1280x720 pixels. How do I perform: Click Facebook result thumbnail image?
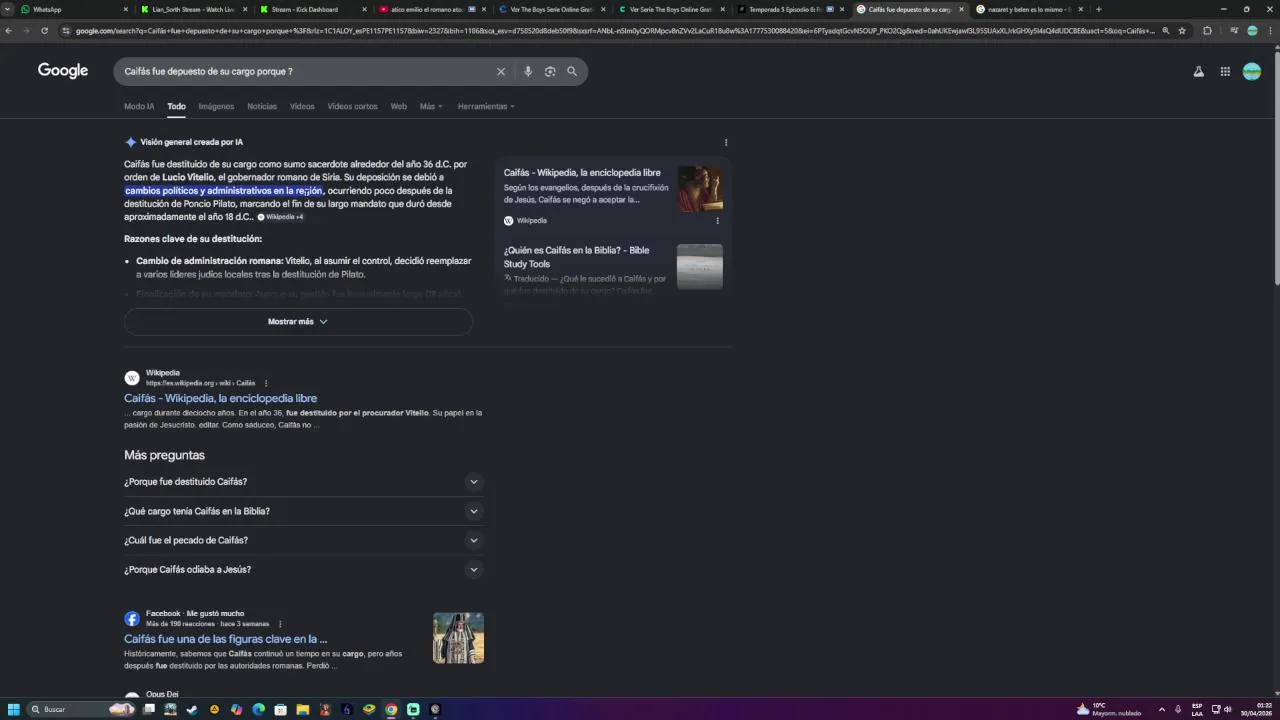coord(458,638)
